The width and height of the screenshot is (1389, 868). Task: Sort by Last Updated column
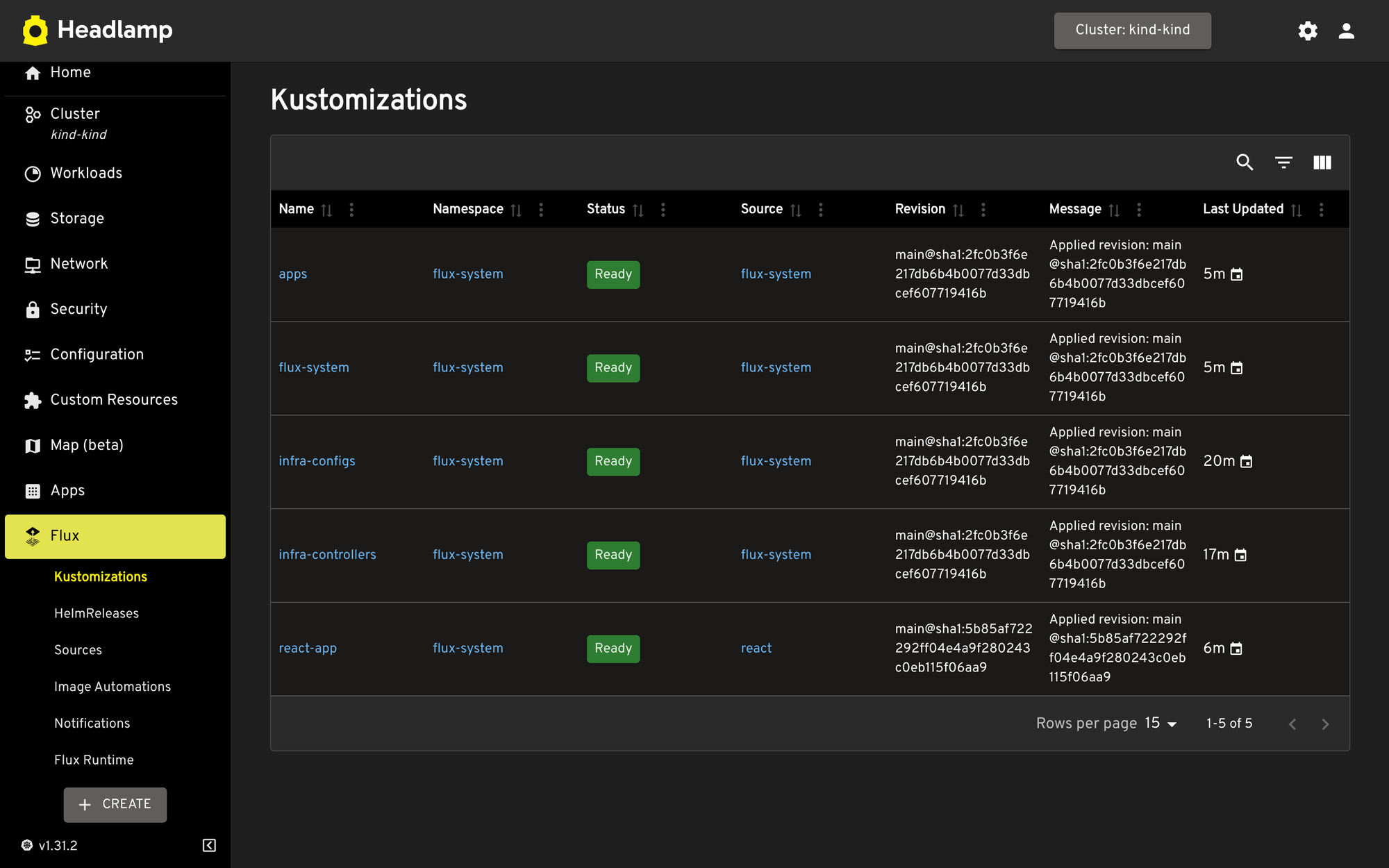1296,210
